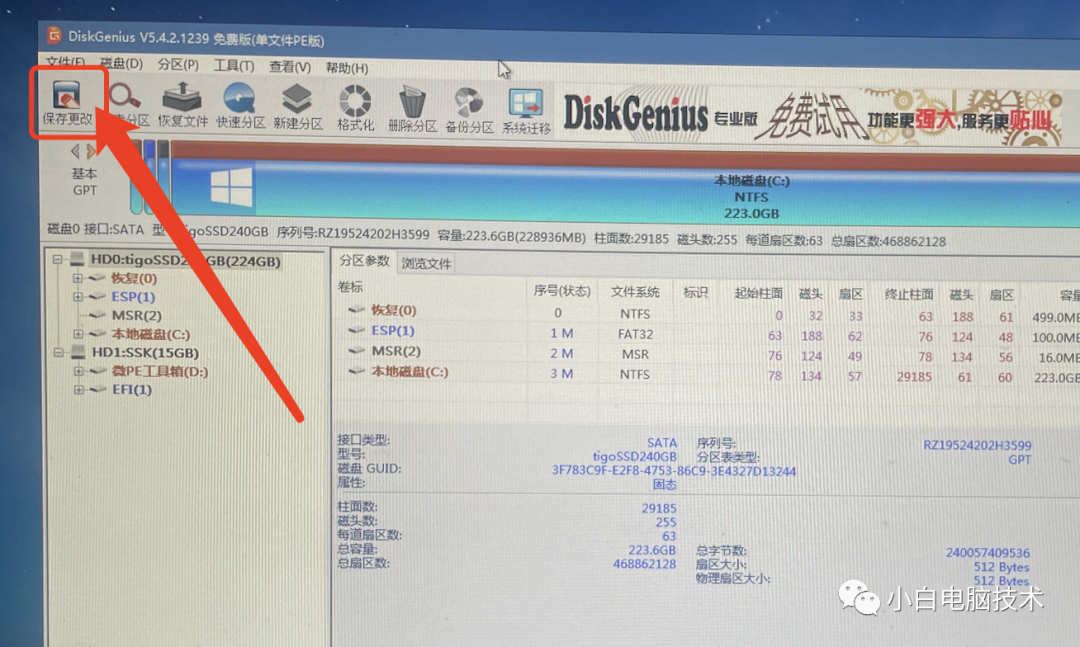Click the Save Changes (保存更改) toolbar icon

click(x=68, y=102)
